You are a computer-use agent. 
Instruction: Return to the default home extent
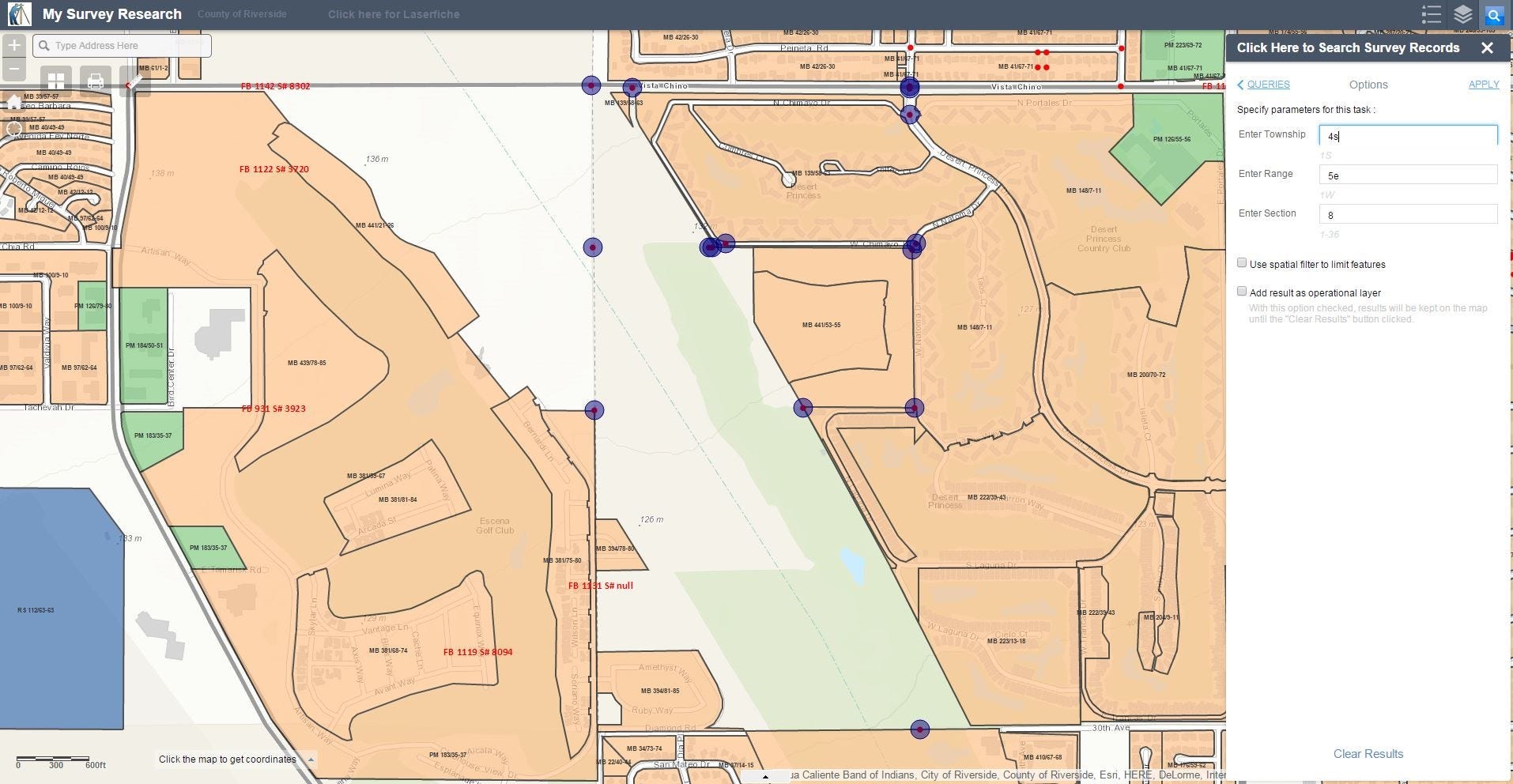[13, 102]
